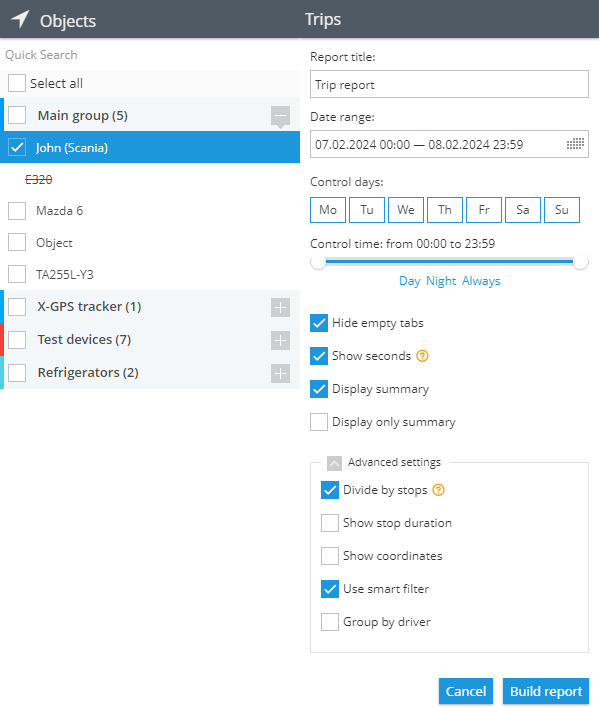This screenshot has width=599, height=712.
Task: Open the date range calendar icon
Action: point(575,144)
